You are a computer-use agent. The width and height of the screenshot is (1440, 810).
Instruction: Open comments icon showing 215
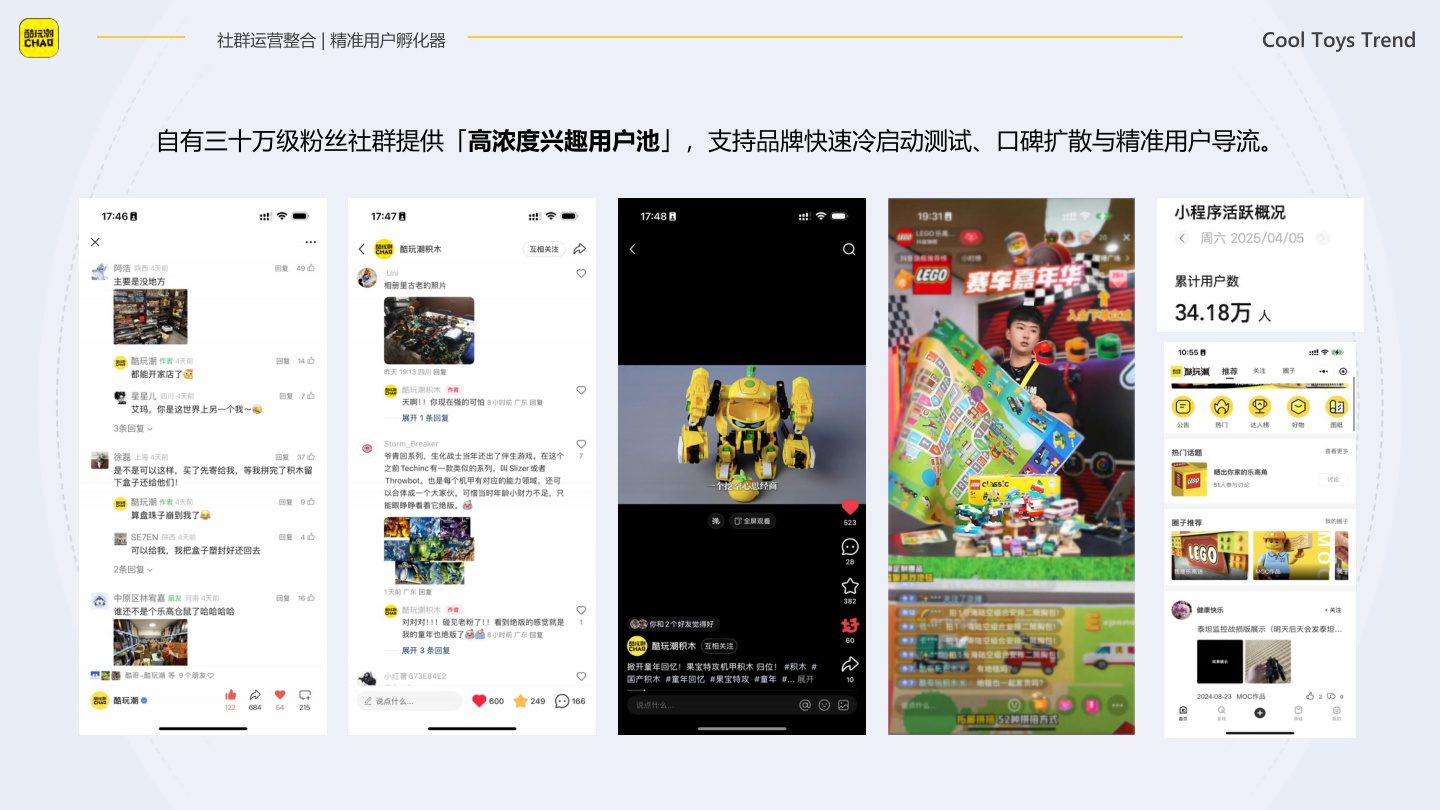point(305,695)
